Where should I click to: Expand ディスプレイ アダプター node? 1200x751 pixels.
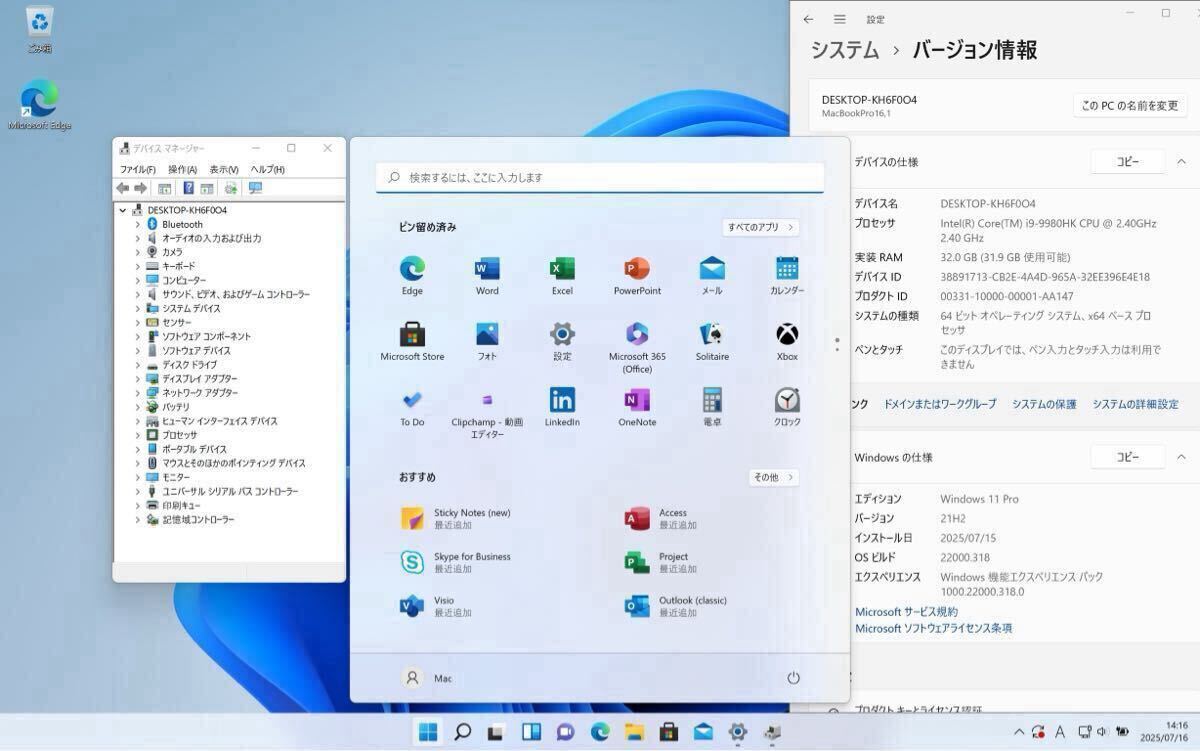point(138,379)
